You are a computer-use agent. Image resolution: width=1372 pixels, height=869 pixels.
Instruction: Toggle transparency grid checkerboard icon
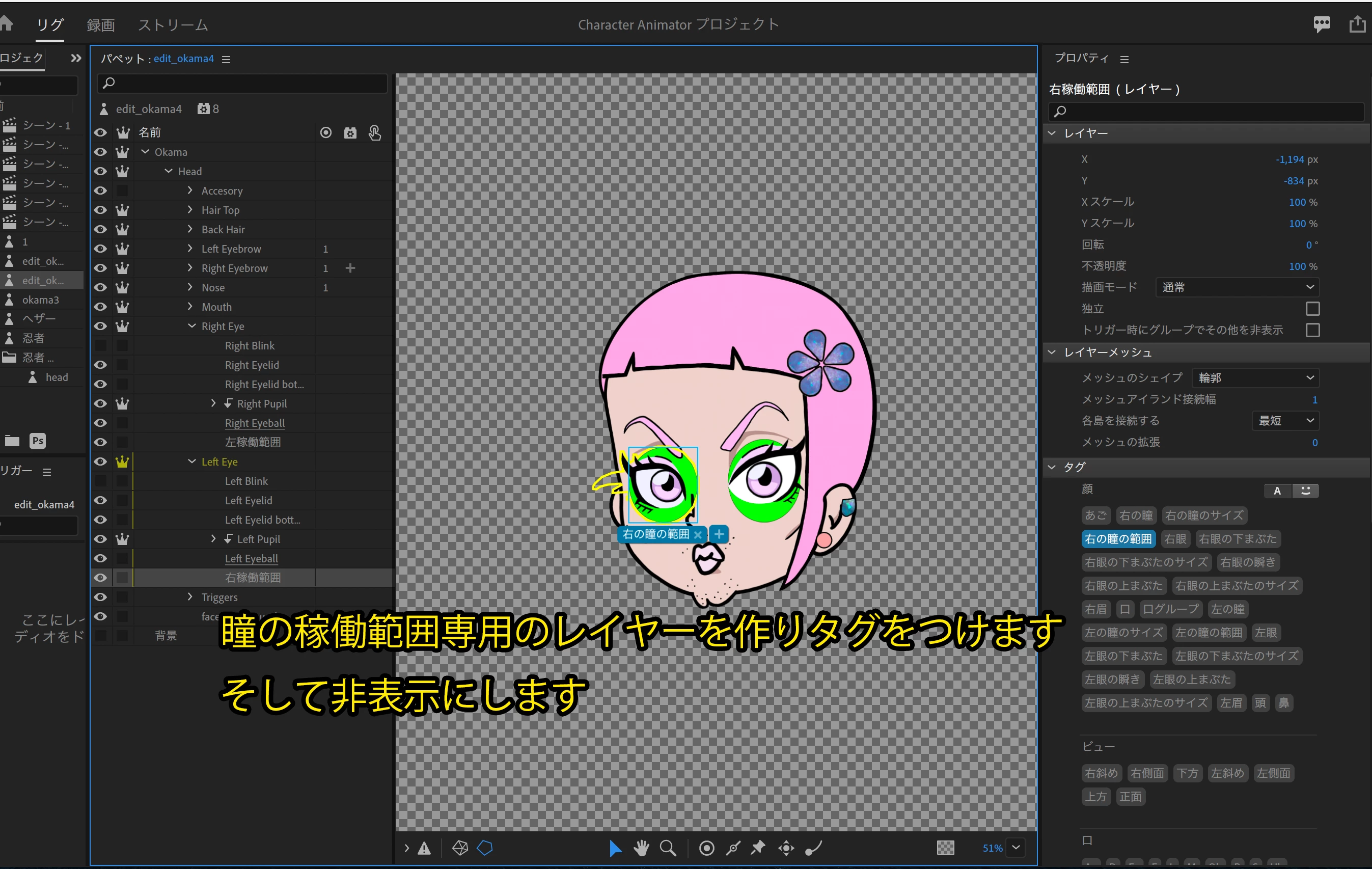(x=945, y=848)
